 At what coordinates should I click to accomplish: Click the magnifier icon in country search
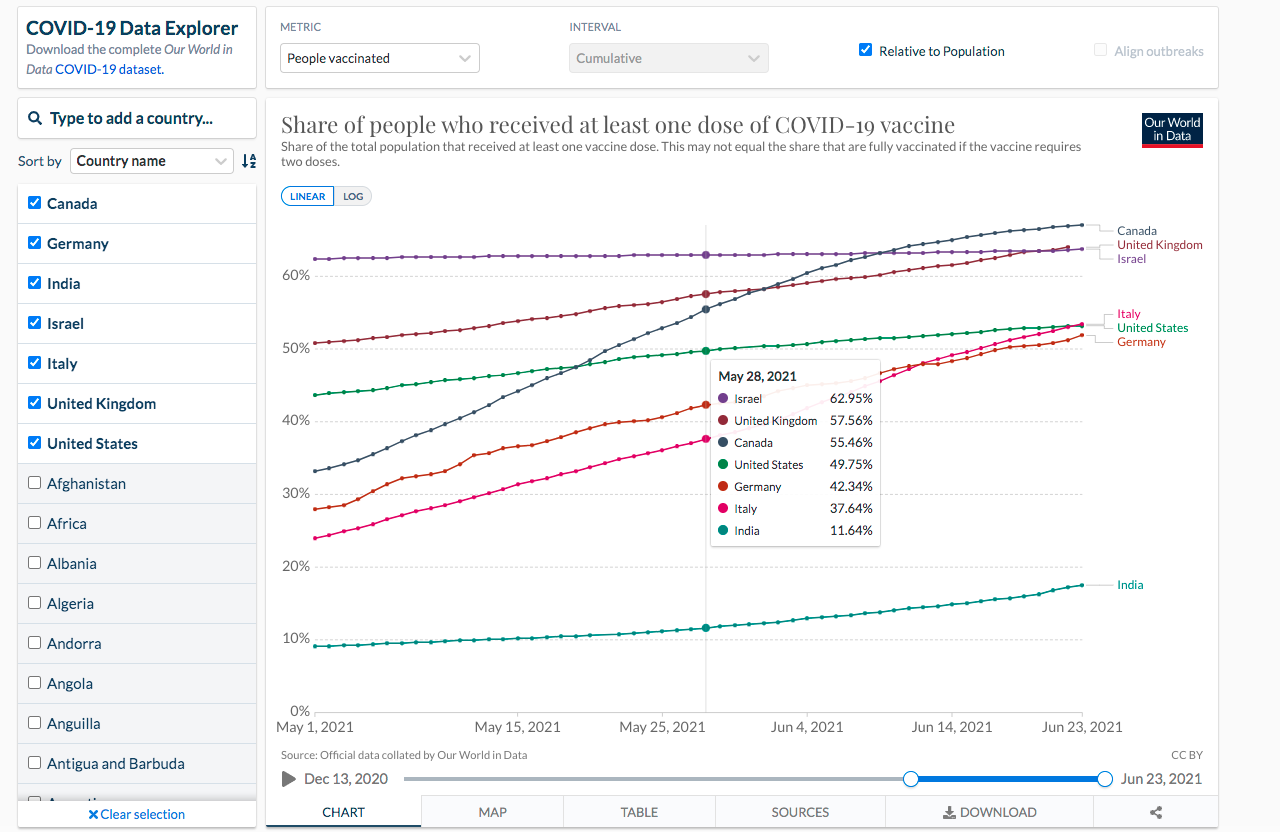click(x=35, y=118)
